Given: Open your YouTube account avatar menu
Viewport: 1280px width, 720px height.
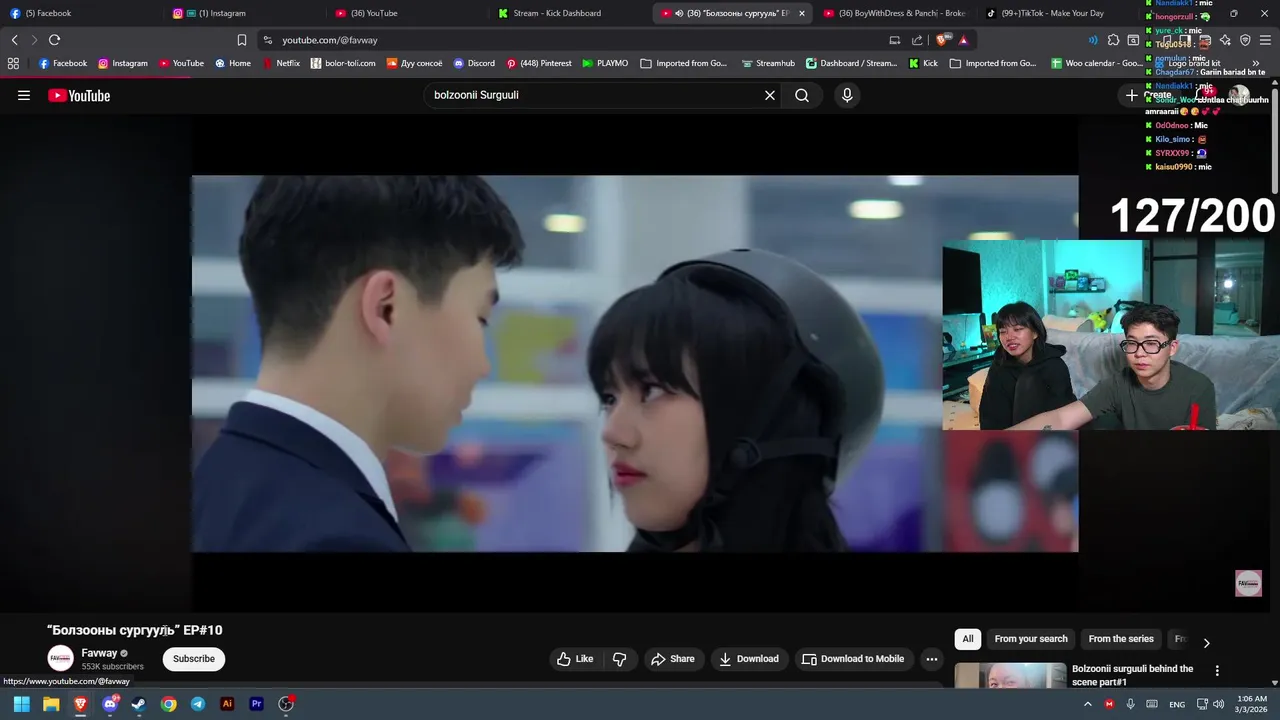Looking at the screenshot, I should (1239, 95).
